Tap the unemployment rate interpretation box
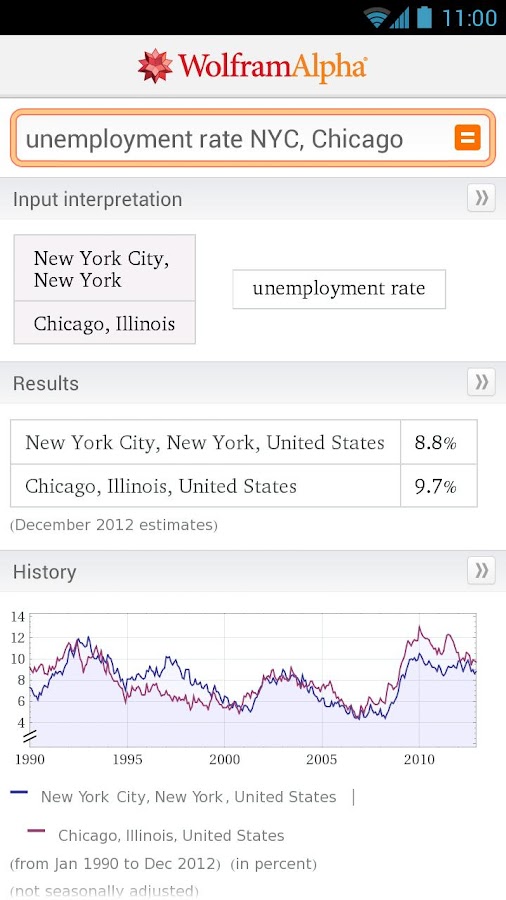 (x=339, y=289)
